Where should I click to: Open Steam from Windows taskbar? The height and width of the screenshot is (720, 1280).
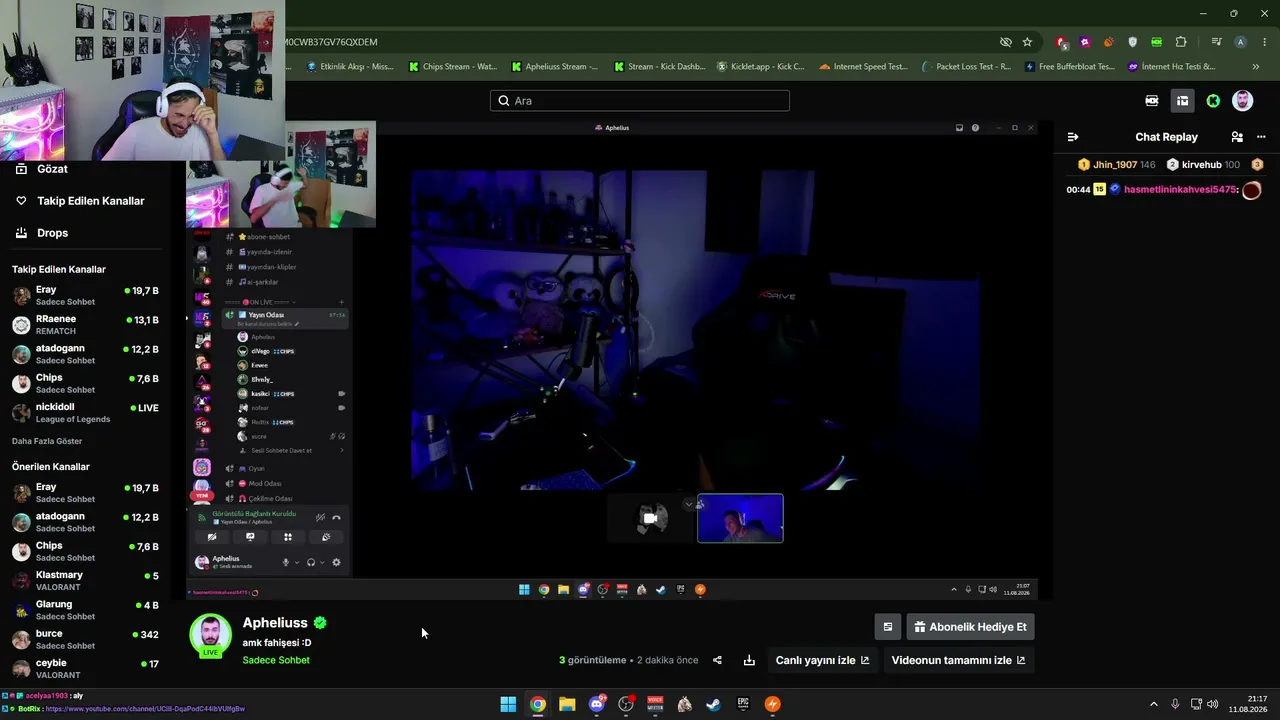(x=713, y=704)
